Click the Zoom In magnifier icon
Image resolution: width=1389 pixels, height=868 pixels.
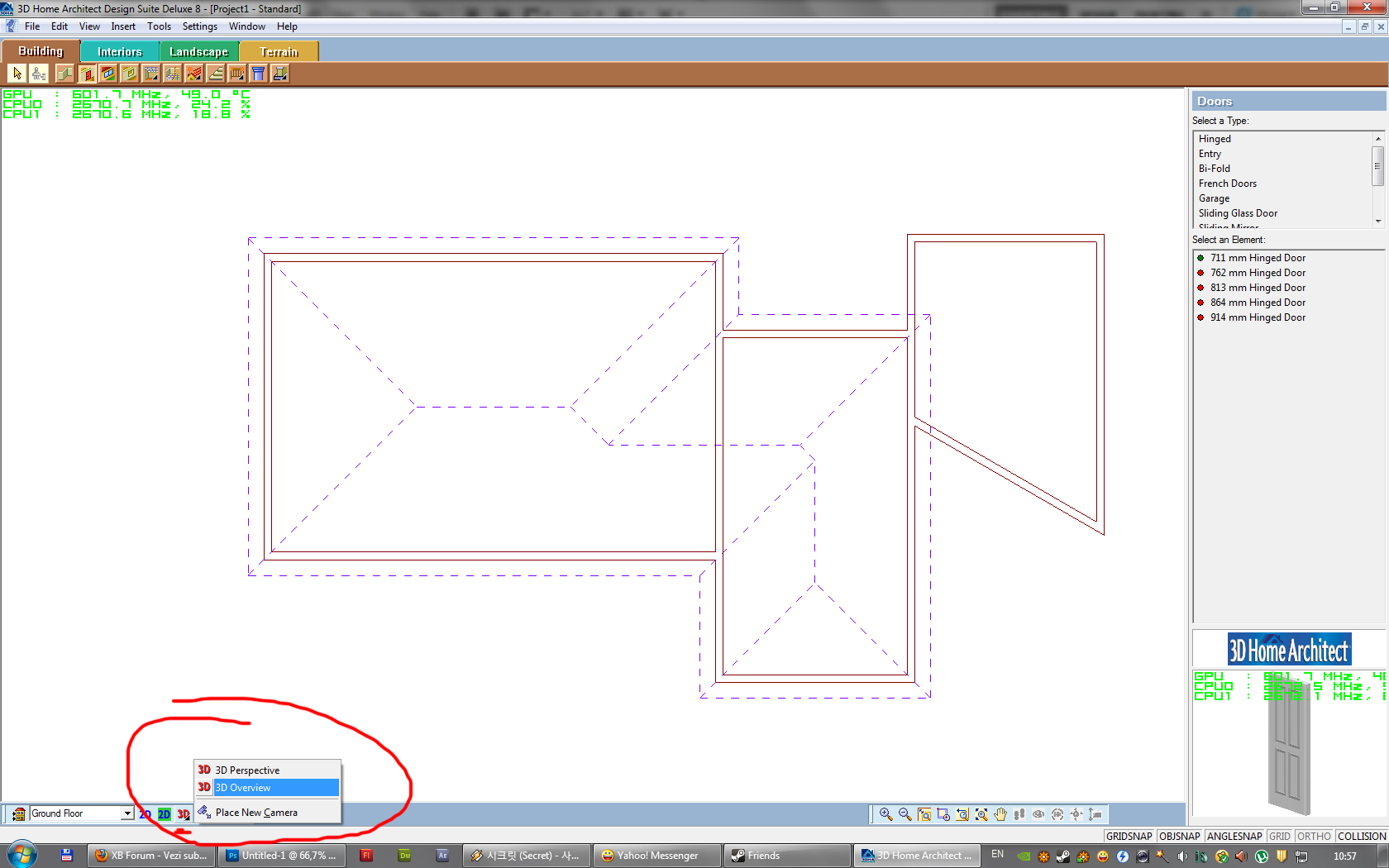coord(885,814)
